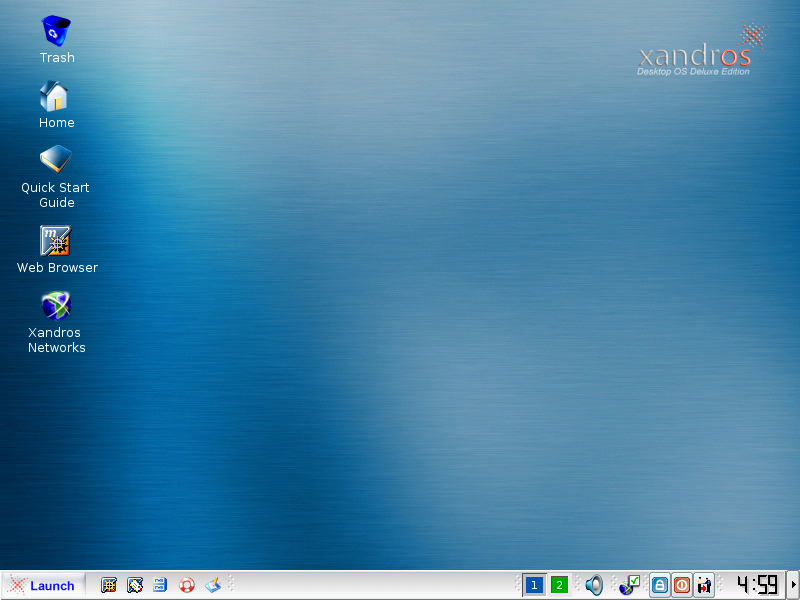Click the web browser icon in taskbar

(x=109, y=585)
